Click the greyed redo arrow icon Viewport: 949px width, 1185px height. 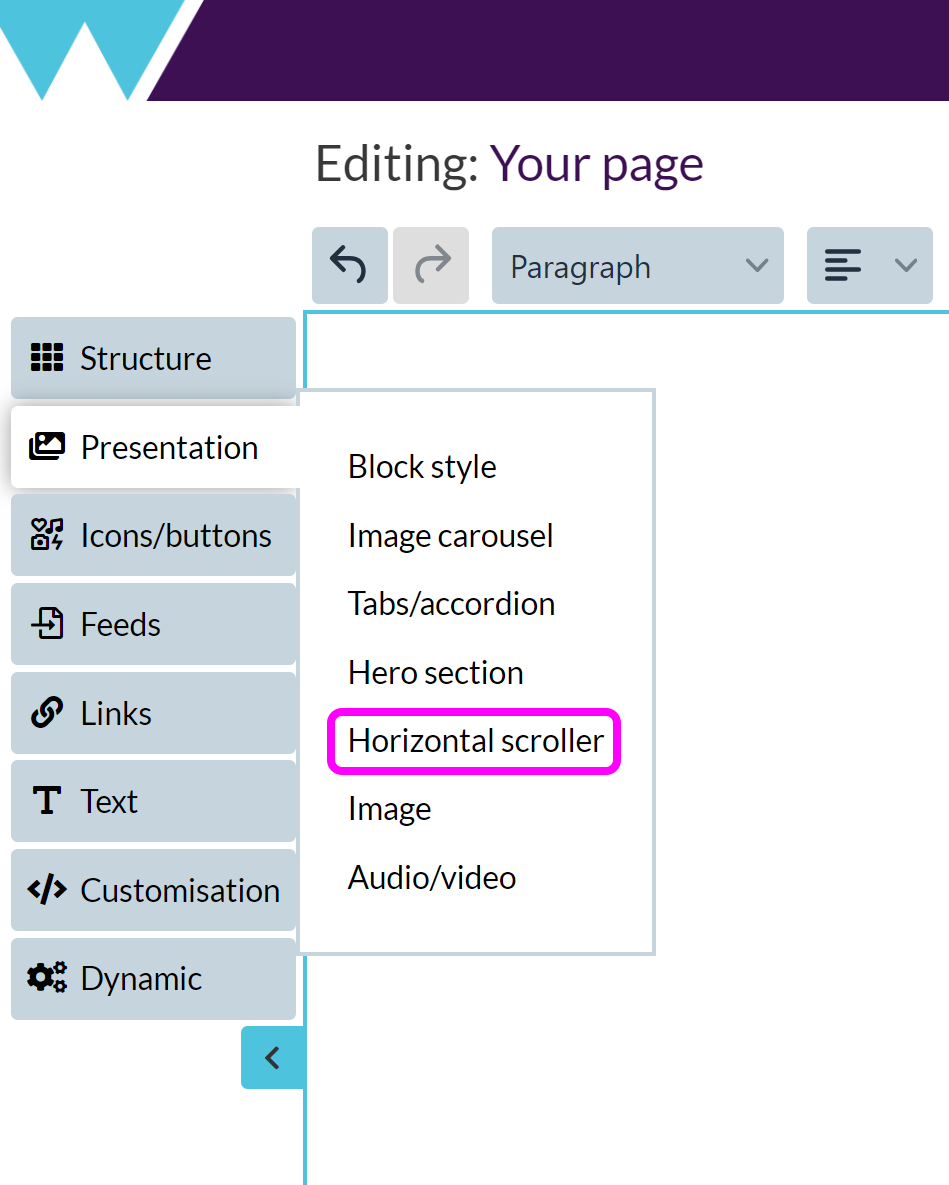pos(431,266)
